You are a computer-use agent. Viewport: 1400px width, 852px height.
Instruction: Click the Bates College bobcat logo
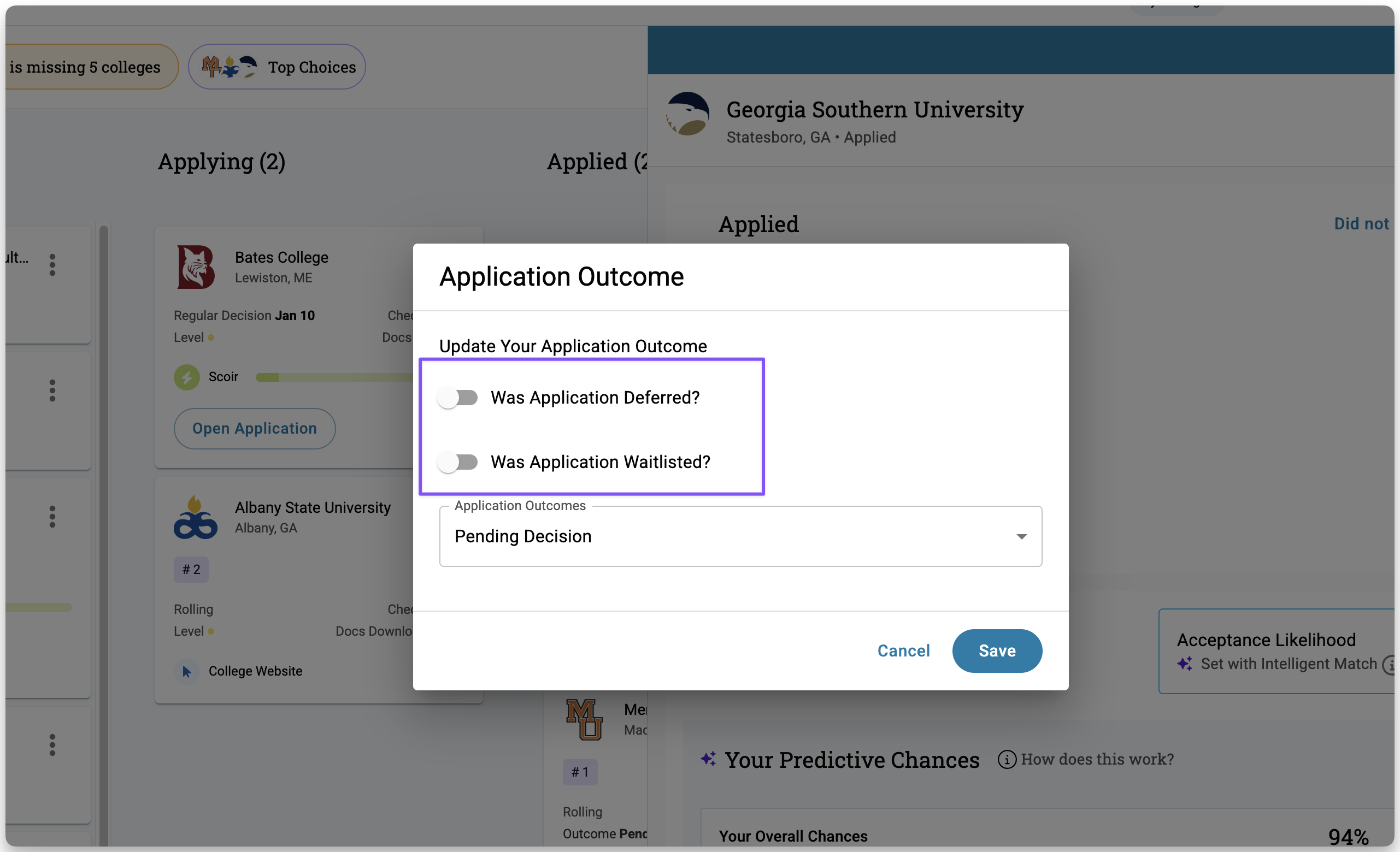tap(196, 267)
